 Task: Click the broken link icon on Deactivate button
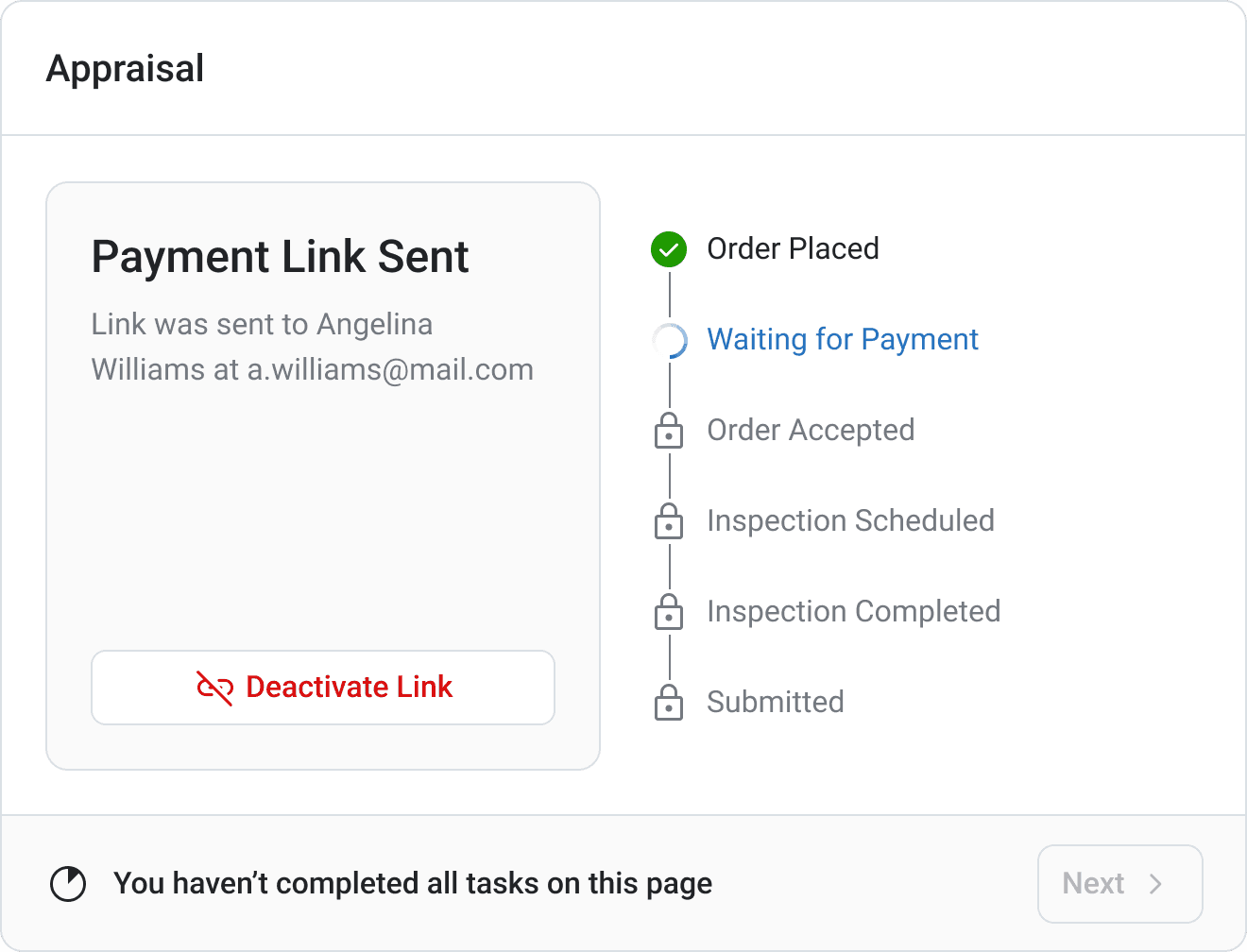pos(214,688)
